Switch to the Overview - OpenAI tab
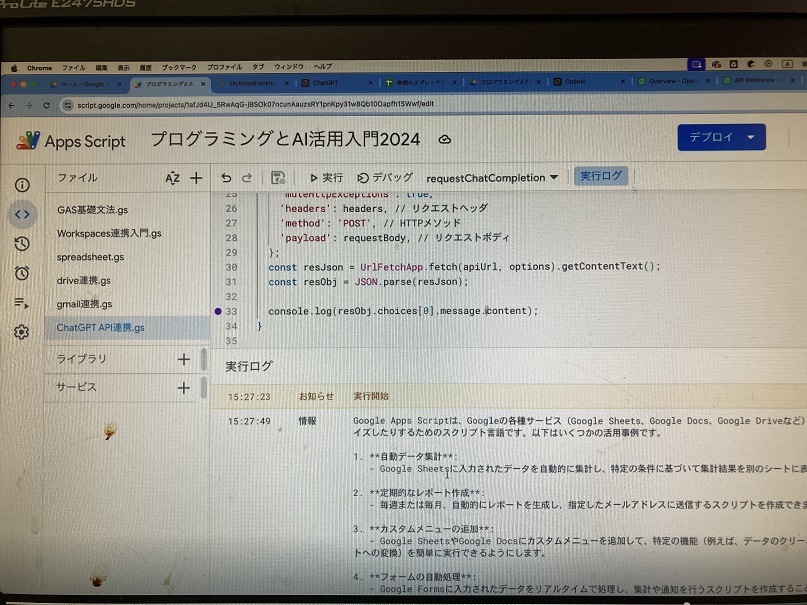The height and width of the screenshot is (605, 807). [674, 81]
